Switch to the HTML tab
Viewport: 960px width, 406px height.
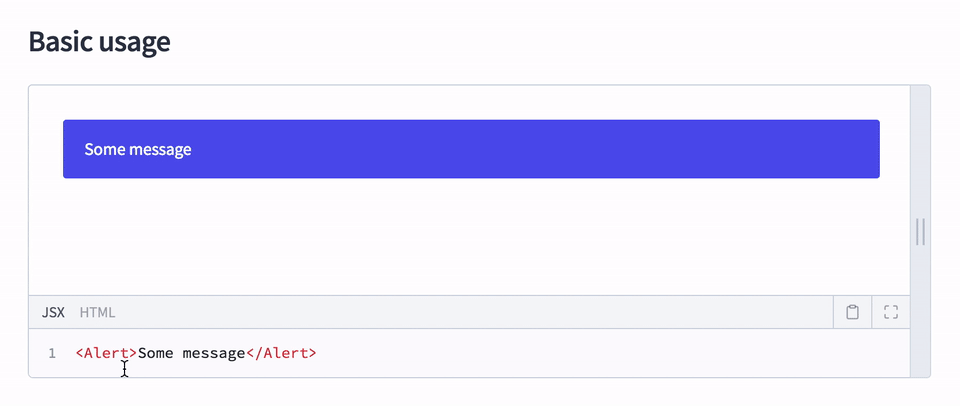[97, 313]
